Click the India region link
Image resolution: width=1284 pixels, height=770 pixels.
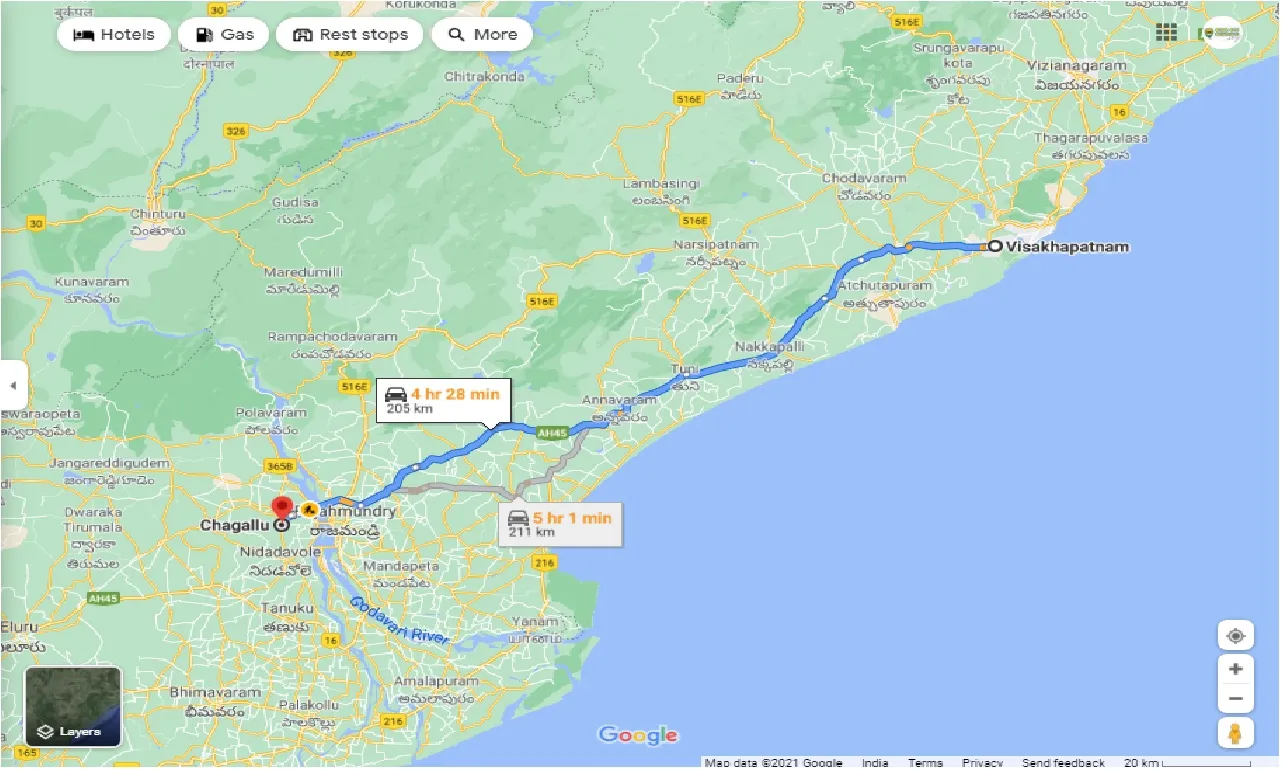[x=875, y=763]
